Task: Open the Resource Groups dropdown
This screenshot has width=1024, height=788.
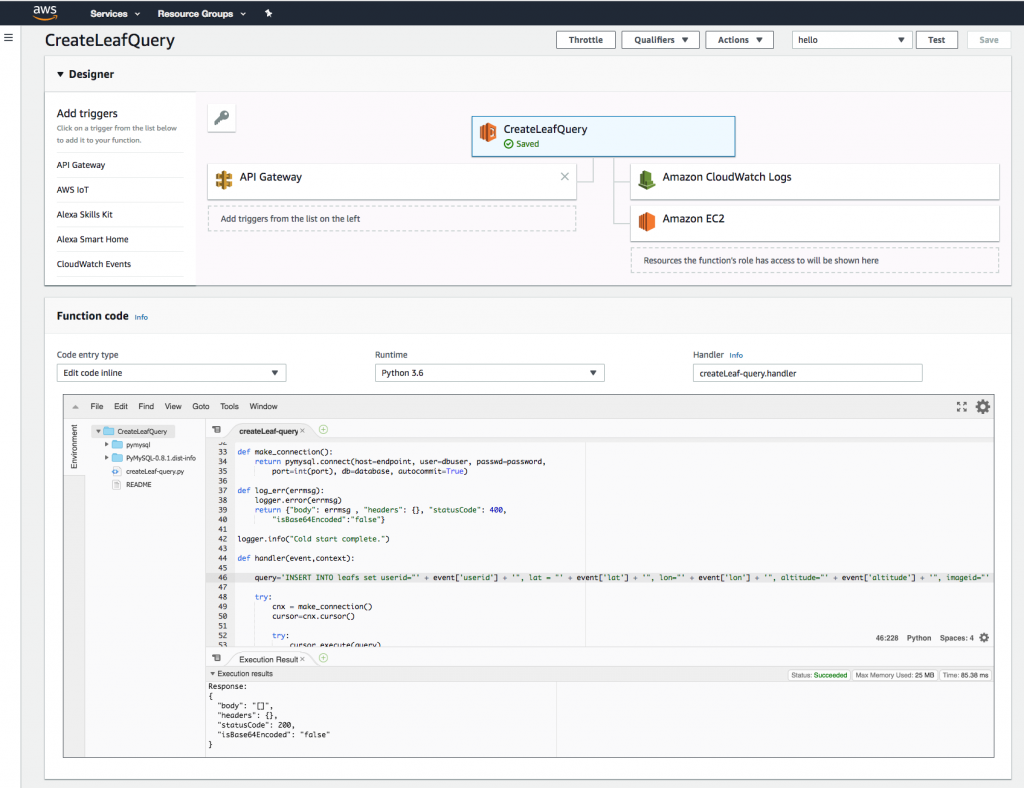Action: (202, 13)
